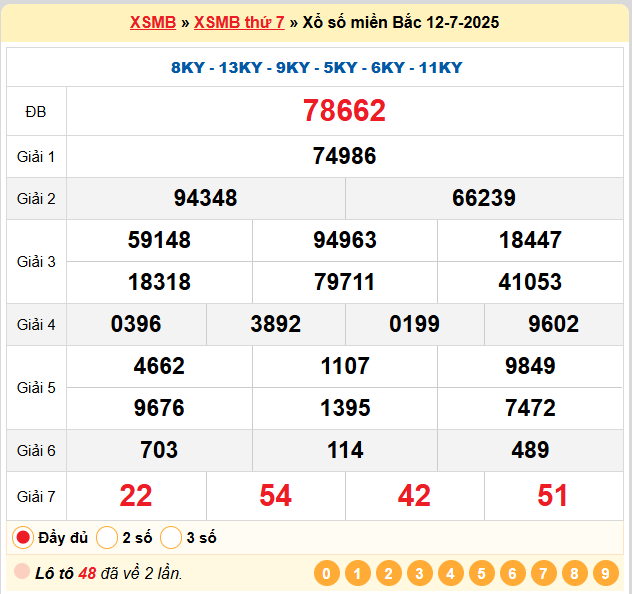Click the Giải 2 row label
The width and height of the screenshot is (632, 594).
click(36, 199)
